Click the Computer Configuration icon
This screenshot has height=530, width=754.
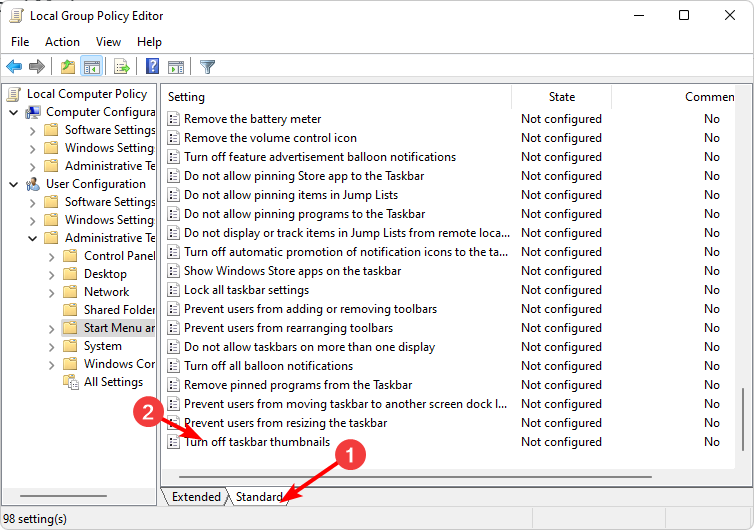pos(33,112)
